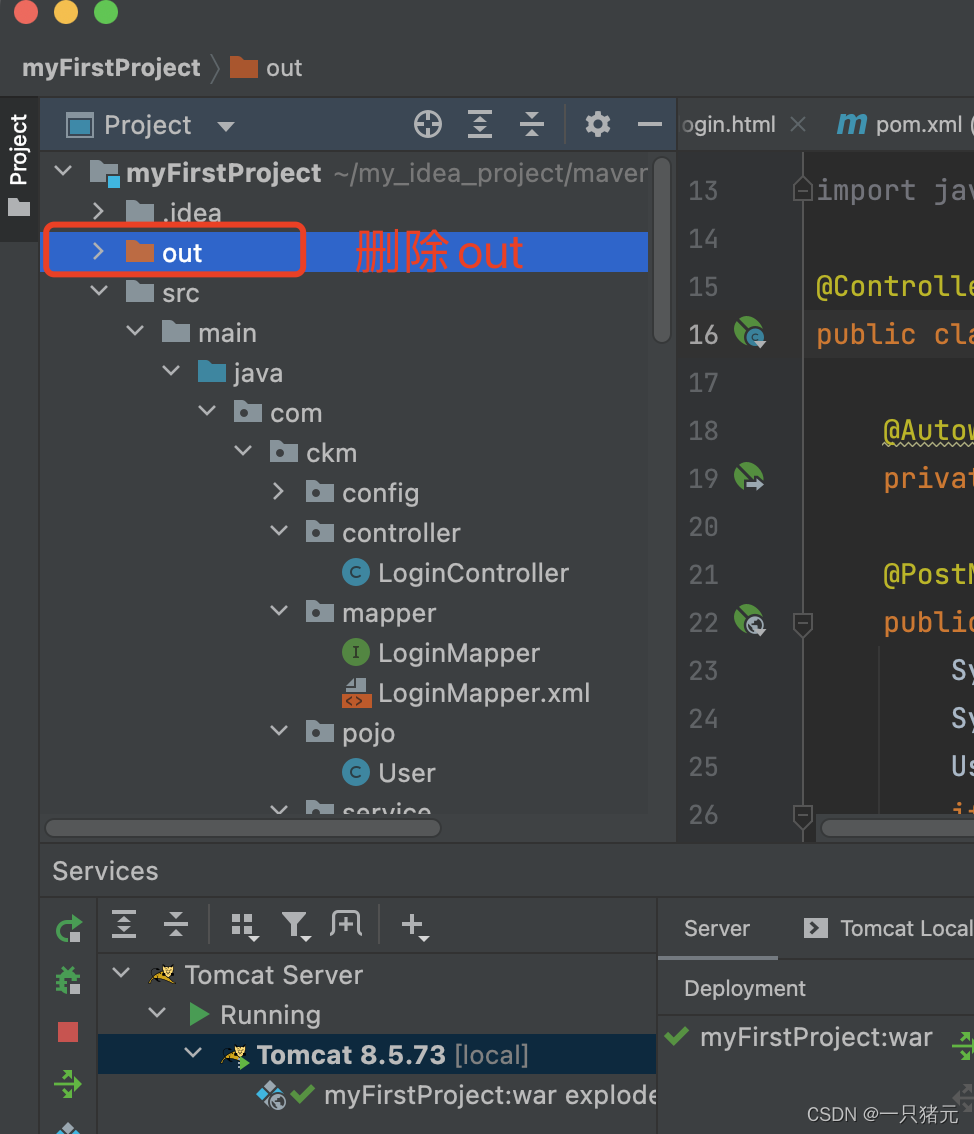Toggle code fold marker at line 13
Image resolution: width=974 pixels, height=1134 pixels.
point(802,189)
